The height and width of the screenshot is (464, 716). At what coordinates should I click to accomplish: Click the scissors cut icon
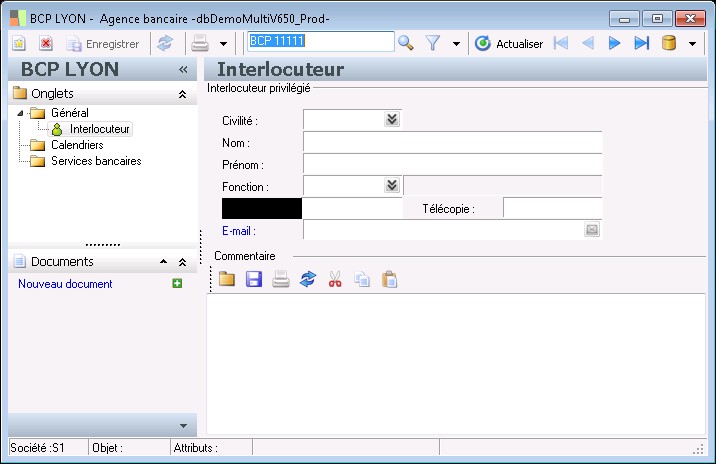coord(335,279)
